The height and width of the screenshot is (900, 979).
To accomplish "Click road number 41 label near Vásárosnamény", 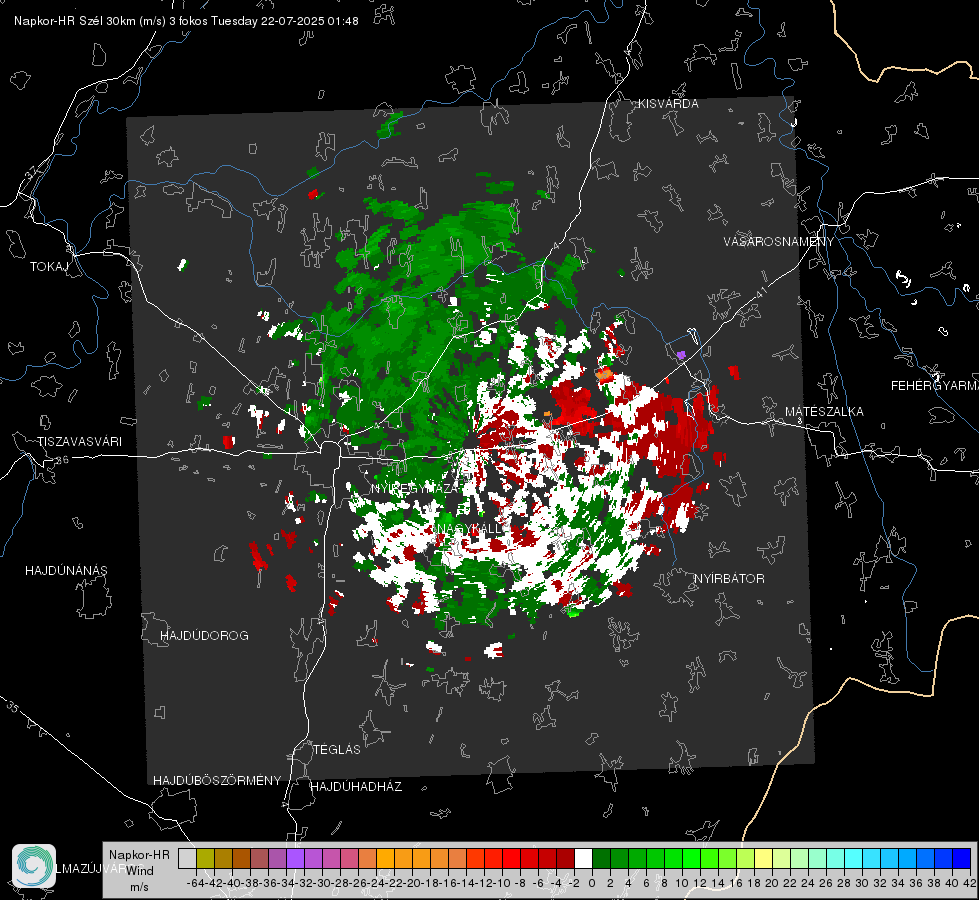I will [760, 292].
